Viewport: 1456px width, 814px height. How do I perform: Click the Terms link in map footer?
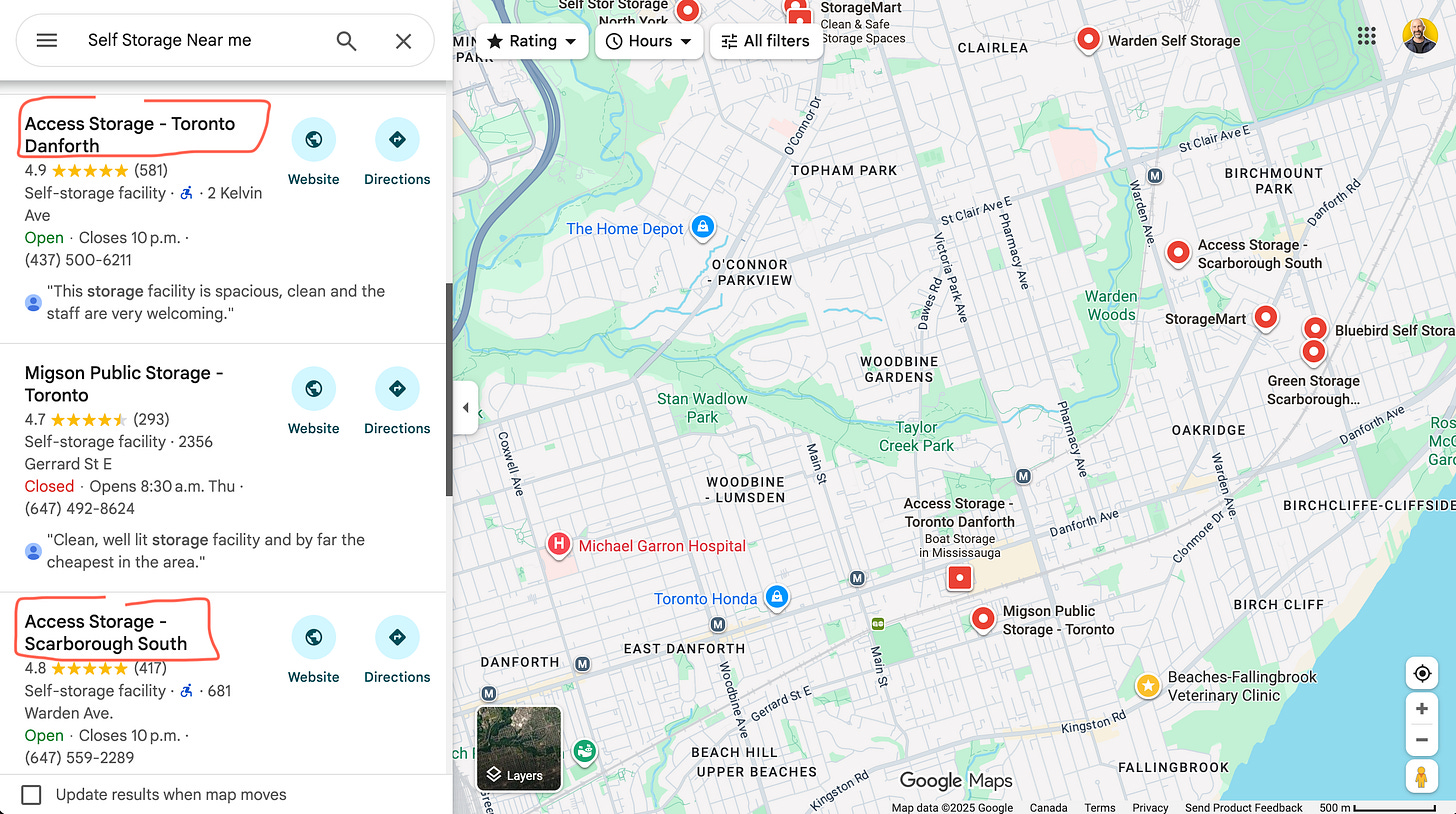1100,807
